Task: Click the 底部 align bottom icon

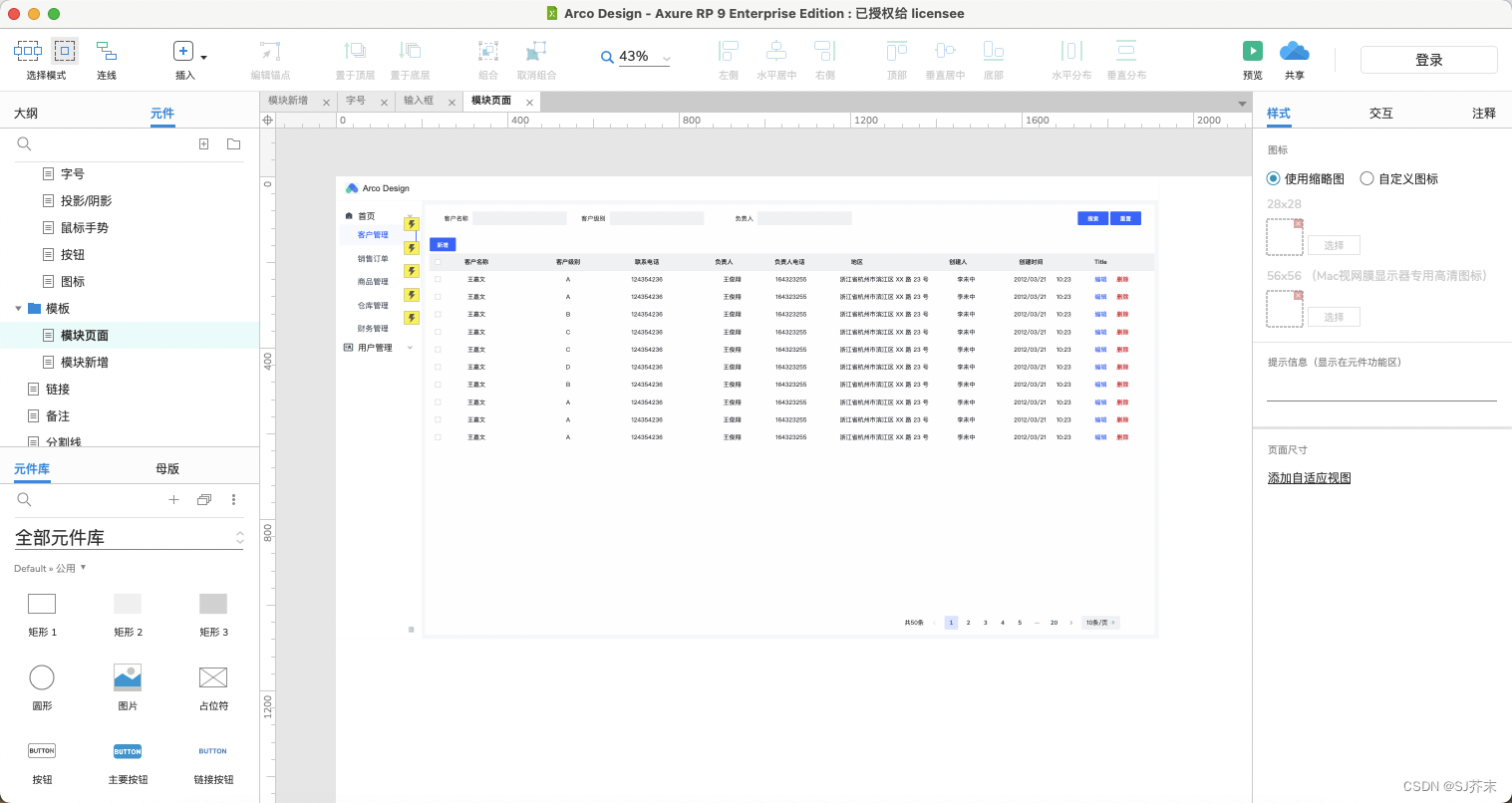Action: pyautogui.click(x=994, y=51)
